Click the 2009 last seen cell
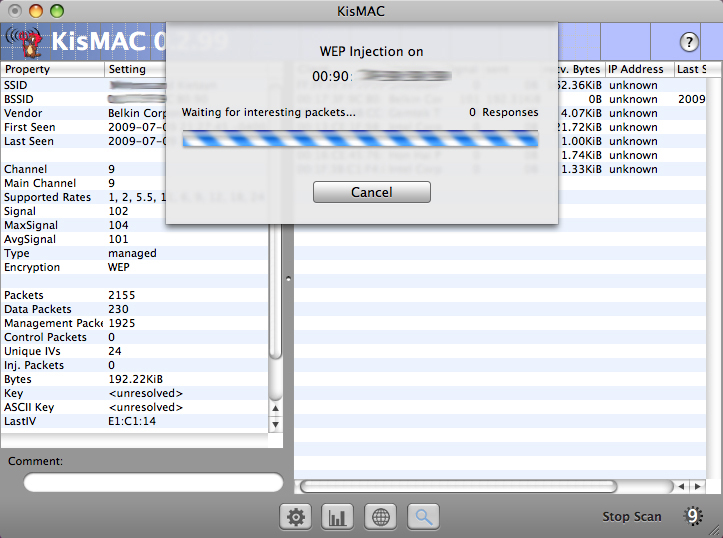Screen dimensions: 723x538 point(691,99)
